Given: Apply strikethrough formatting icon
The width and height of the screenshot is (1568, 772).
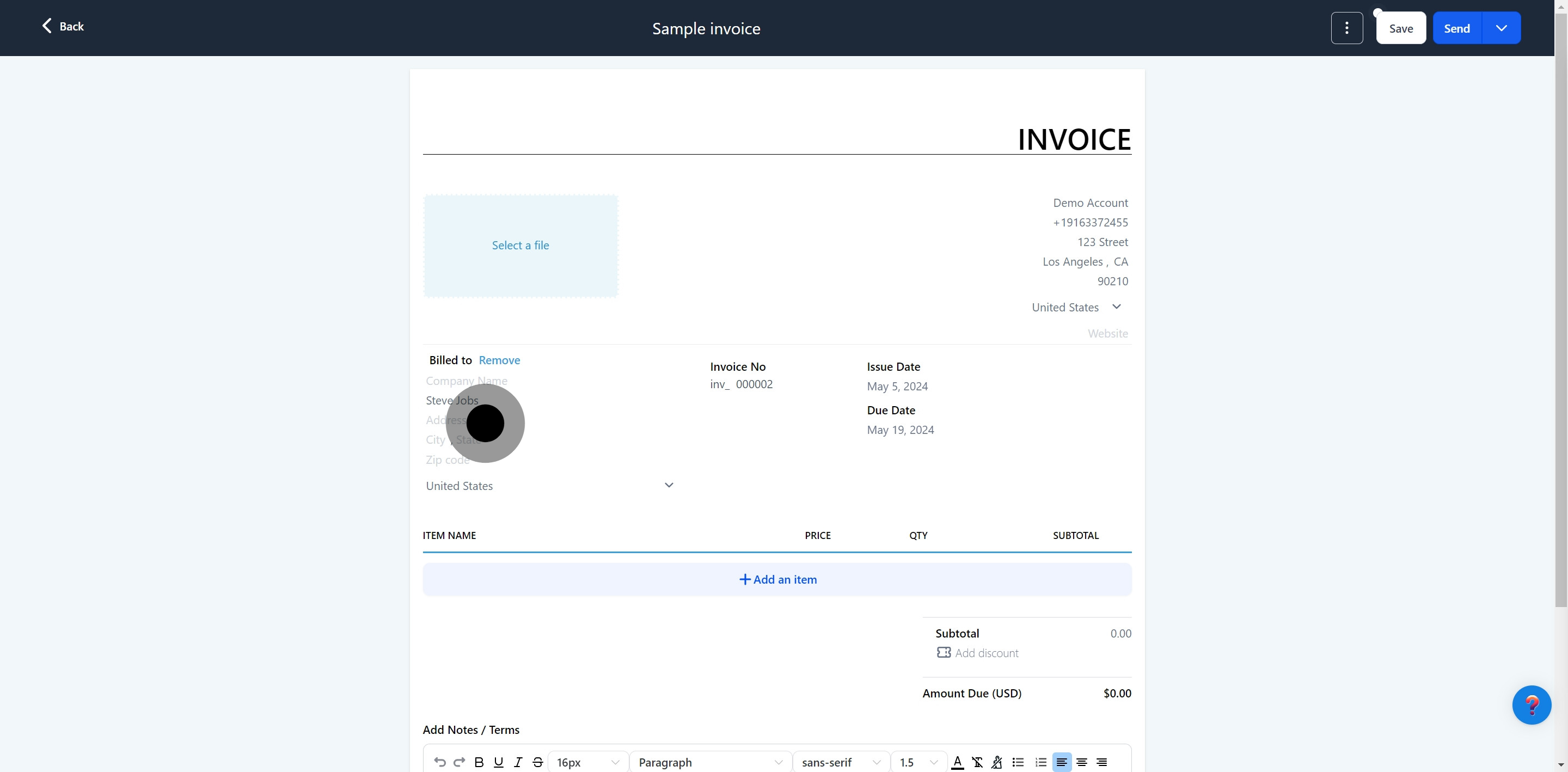Looking at the screenshot, I should pyautogui.click(x=537, y=762).
